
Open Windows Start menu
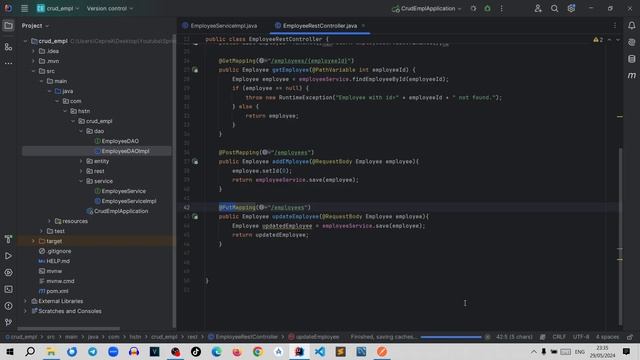10,351
